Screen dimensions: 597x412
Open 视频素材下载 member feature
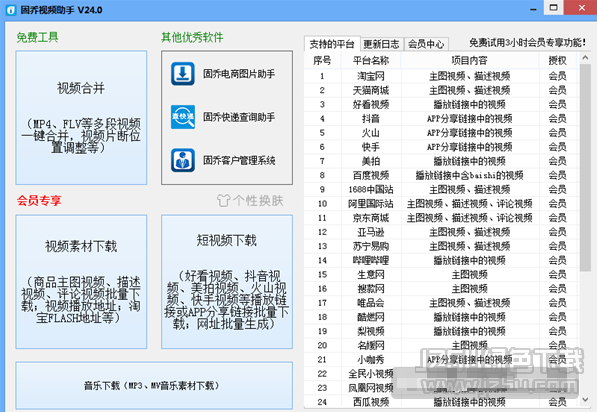click(81, 282)
